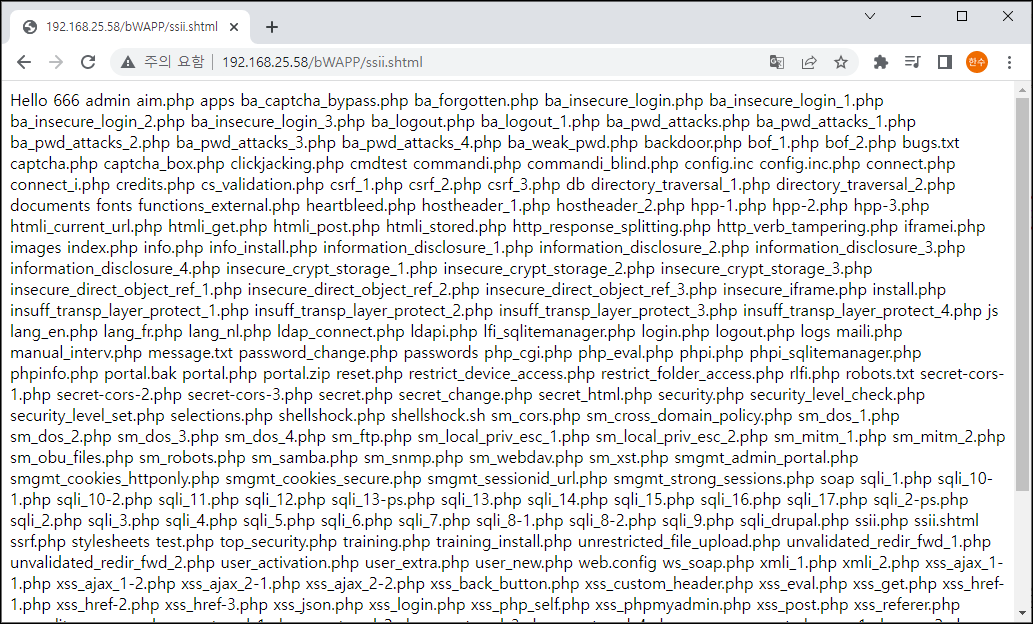Click the text 'robots.txt'
The width and height of the screenshot is (1033, 624).
tap(879, 374)
